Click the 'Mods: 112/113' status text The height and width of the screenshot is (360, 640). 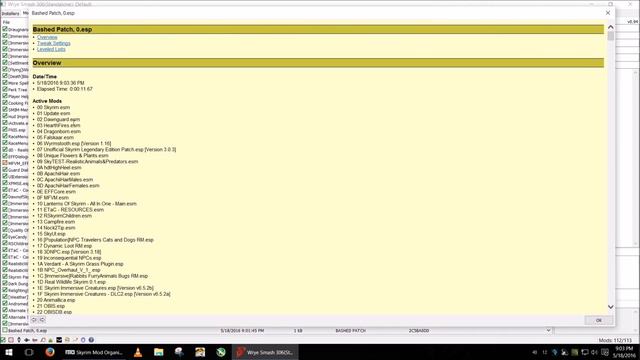coord(615,340)
